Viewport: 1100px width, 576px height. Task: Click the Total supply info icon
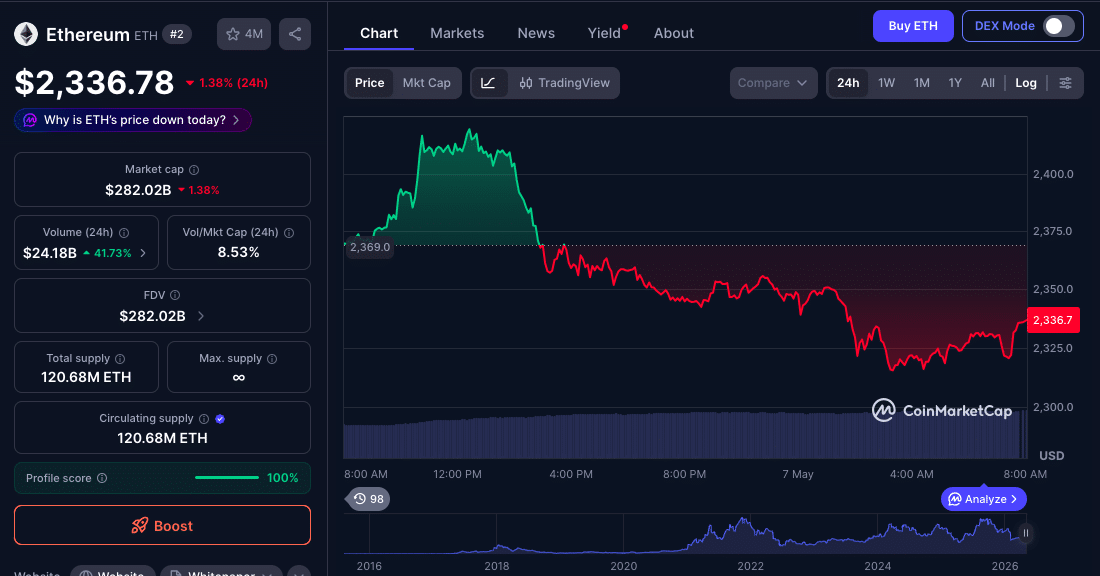coord(120,359)
